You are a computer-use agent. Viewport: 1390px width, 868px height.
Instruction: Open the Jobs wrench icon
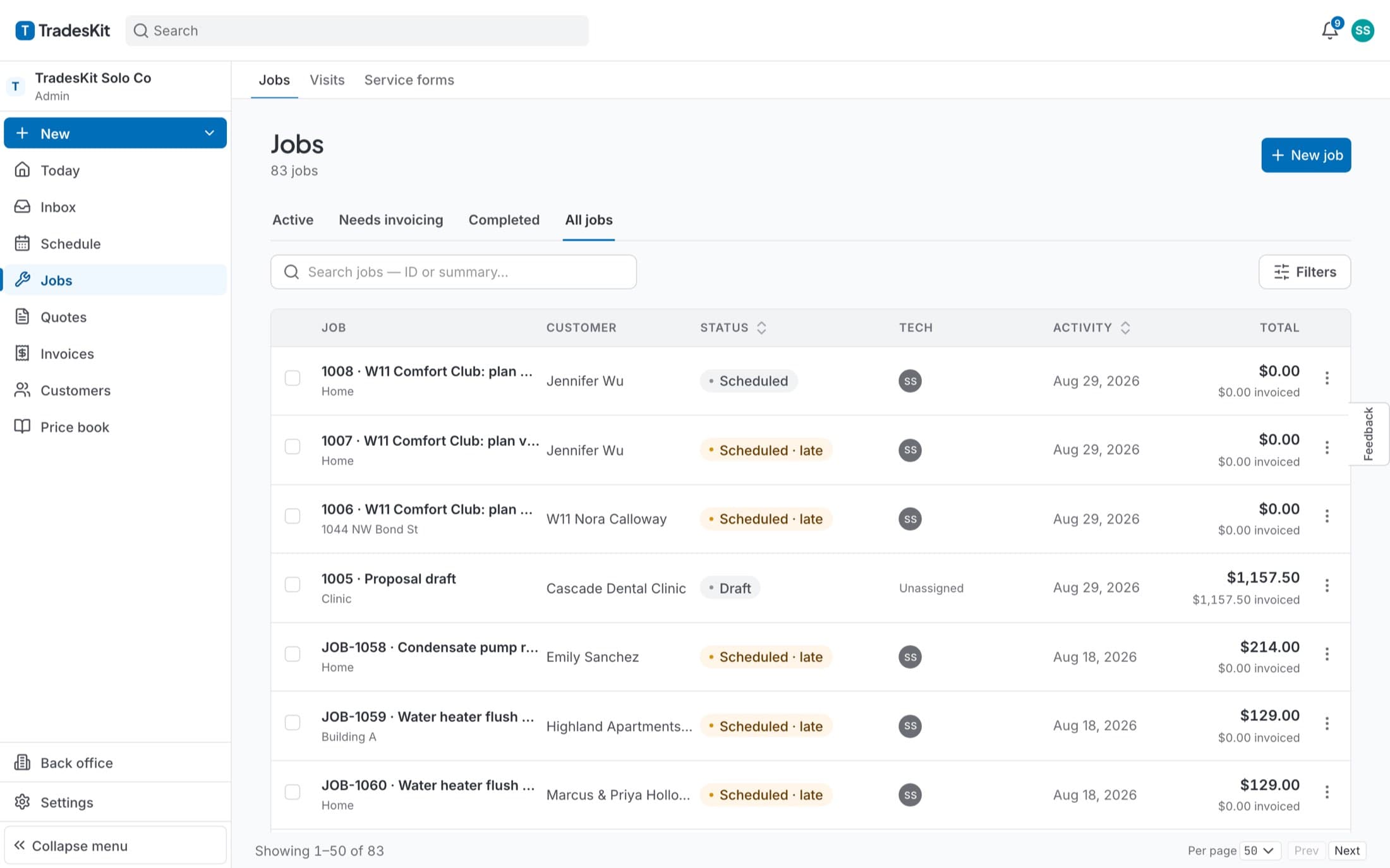22,280
